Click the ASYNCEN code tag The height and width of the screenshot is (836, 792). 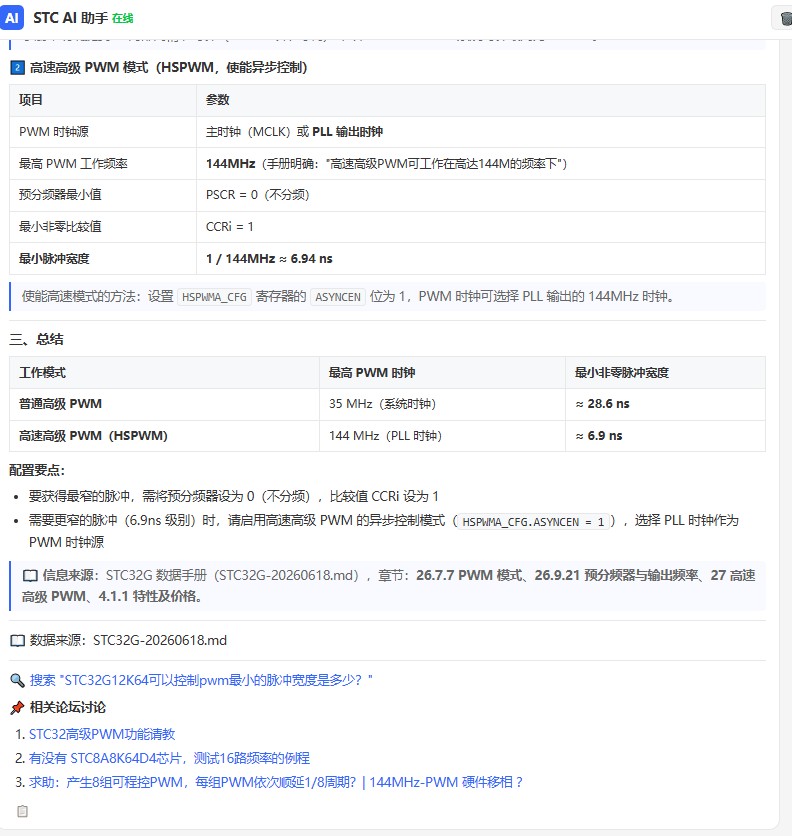[338, 297]
